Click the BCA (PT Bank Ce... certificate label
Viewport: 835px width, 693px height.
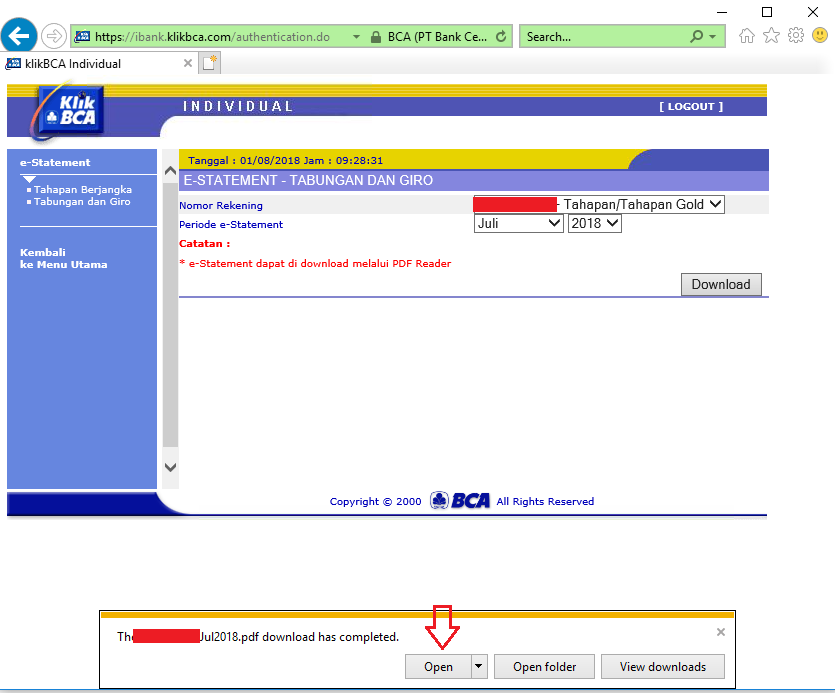pos(437,37)
